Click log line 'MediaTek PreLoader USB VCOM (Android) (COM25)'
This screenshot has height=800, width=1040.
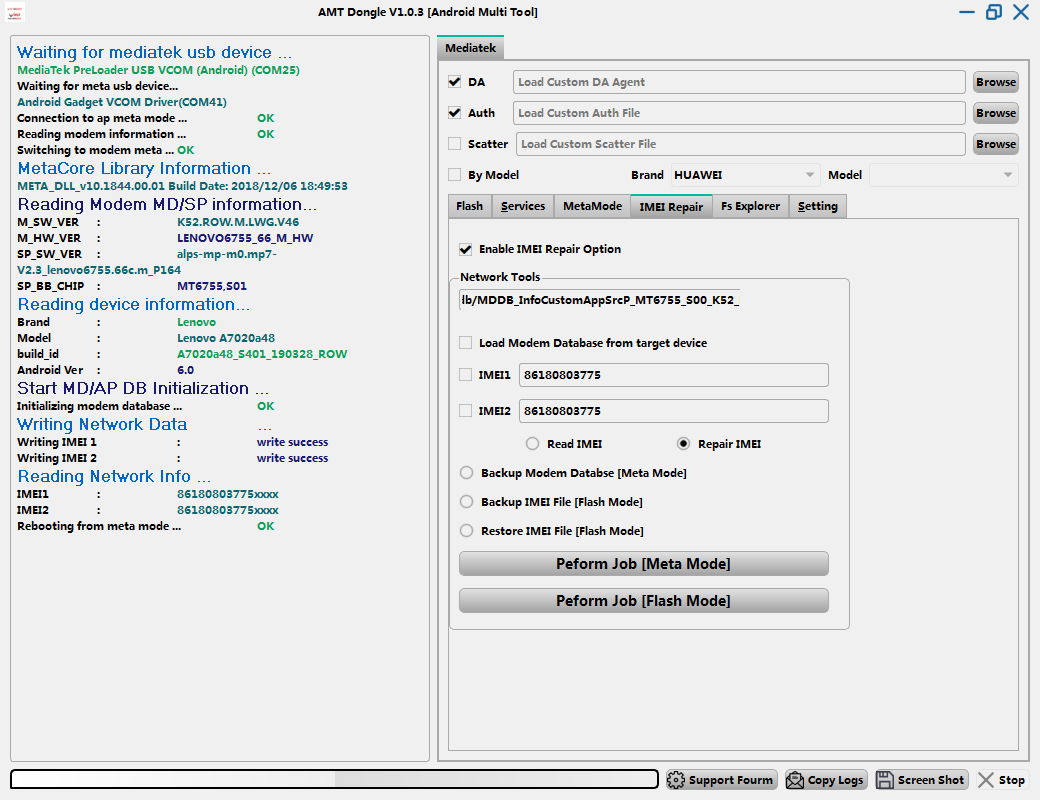tap(158, 70)
